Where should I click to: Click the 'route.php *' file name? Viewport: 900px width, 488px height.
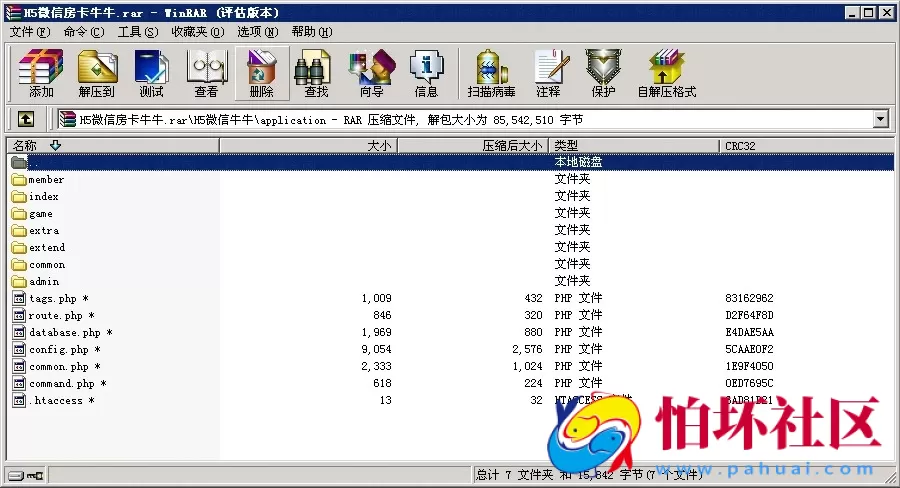[61, 315]
